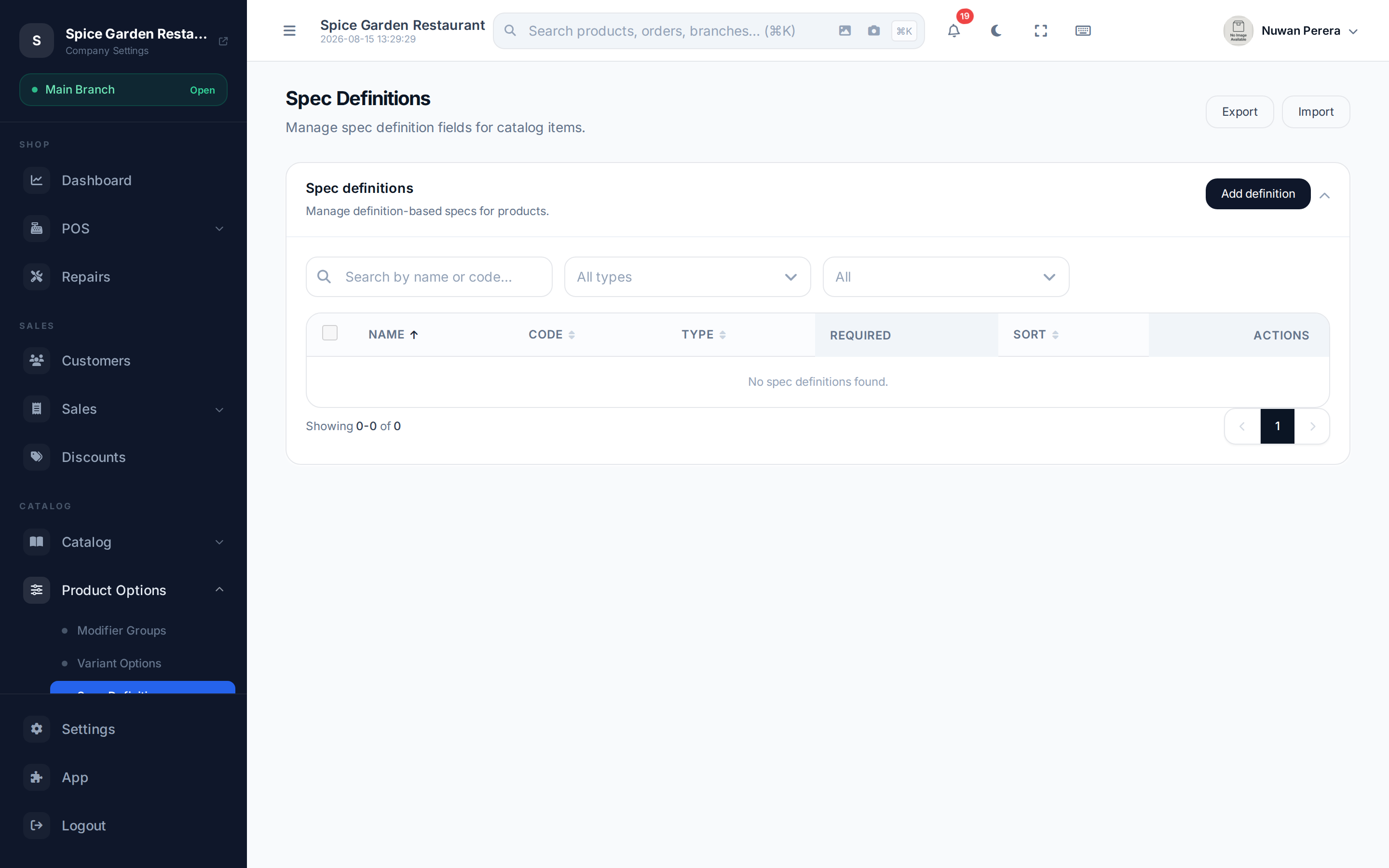Screen dimensions: 1389x868
Task: Click the Discounts tag icon
Action: click(x=37, y=457)
